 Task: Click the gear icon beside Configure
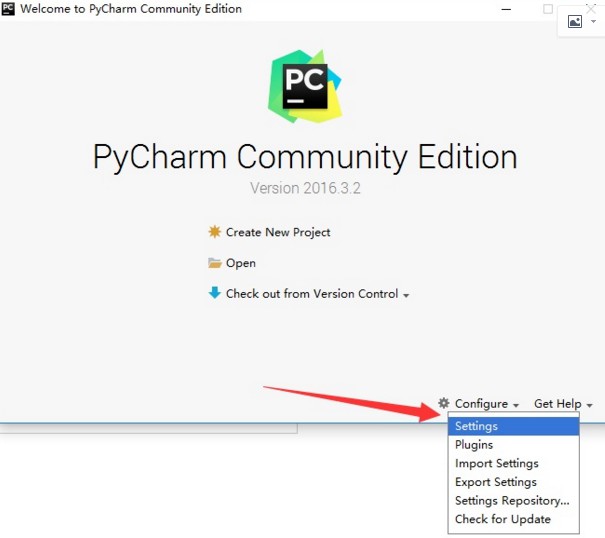click(x=444, y=403)
